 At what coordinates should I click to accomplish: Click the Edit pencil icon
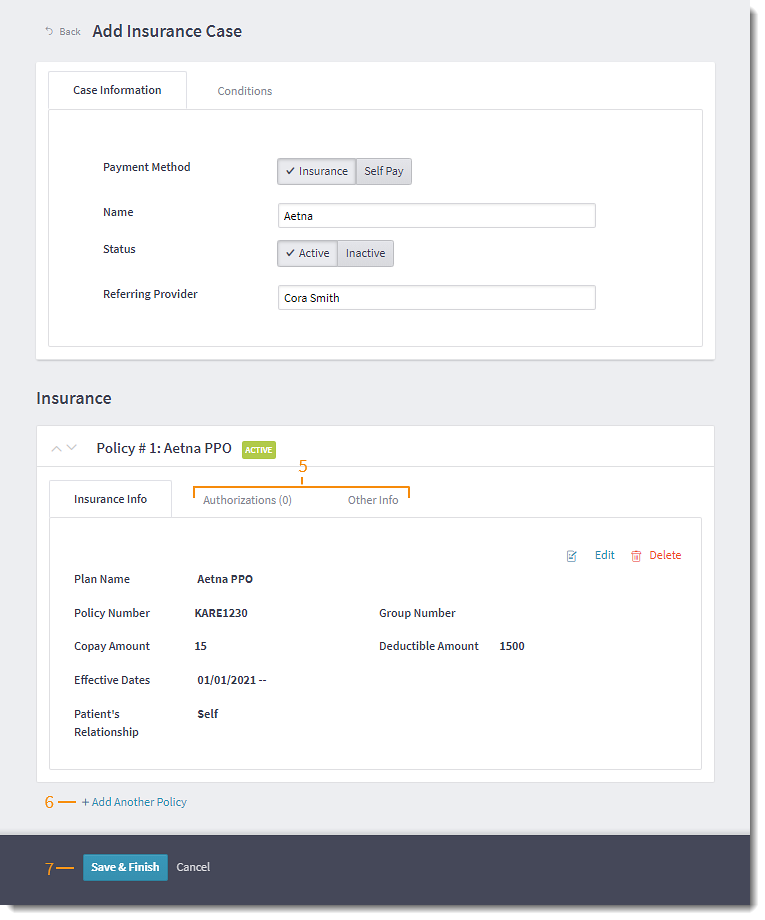pyautogui.click(x=571, y=556)
